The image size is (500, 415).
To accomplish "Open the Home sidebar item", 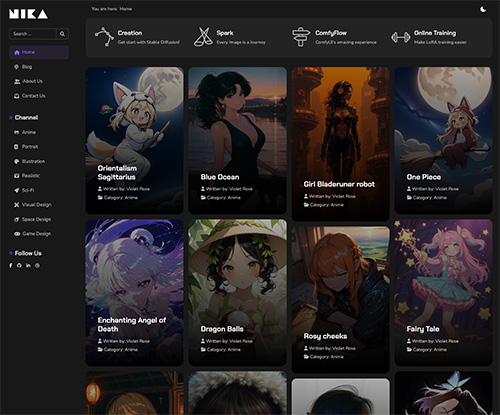I will click(x=39, y=52).
